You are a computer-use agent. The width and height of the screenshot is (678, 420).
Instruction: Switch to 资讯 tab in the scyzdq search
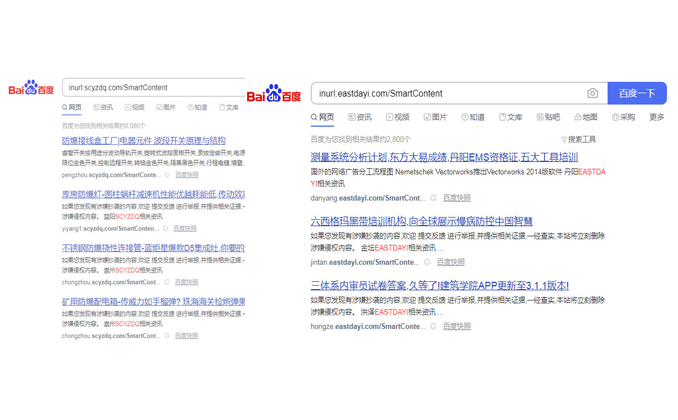coord(103,107)
